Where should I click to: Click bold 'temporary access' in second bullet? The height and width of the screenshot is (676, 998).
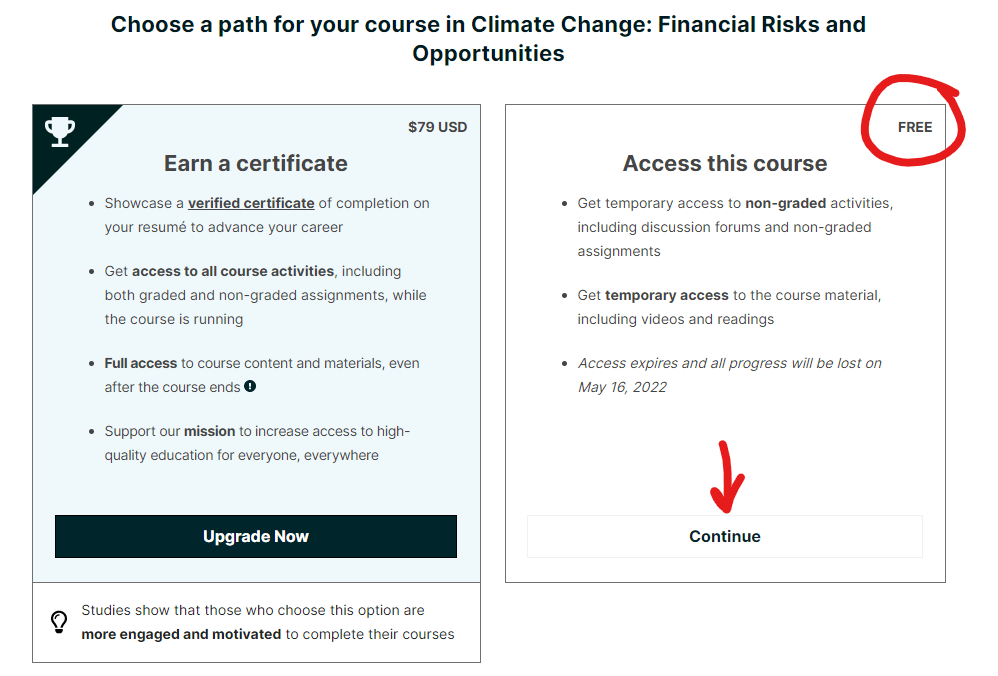(667, 295)
